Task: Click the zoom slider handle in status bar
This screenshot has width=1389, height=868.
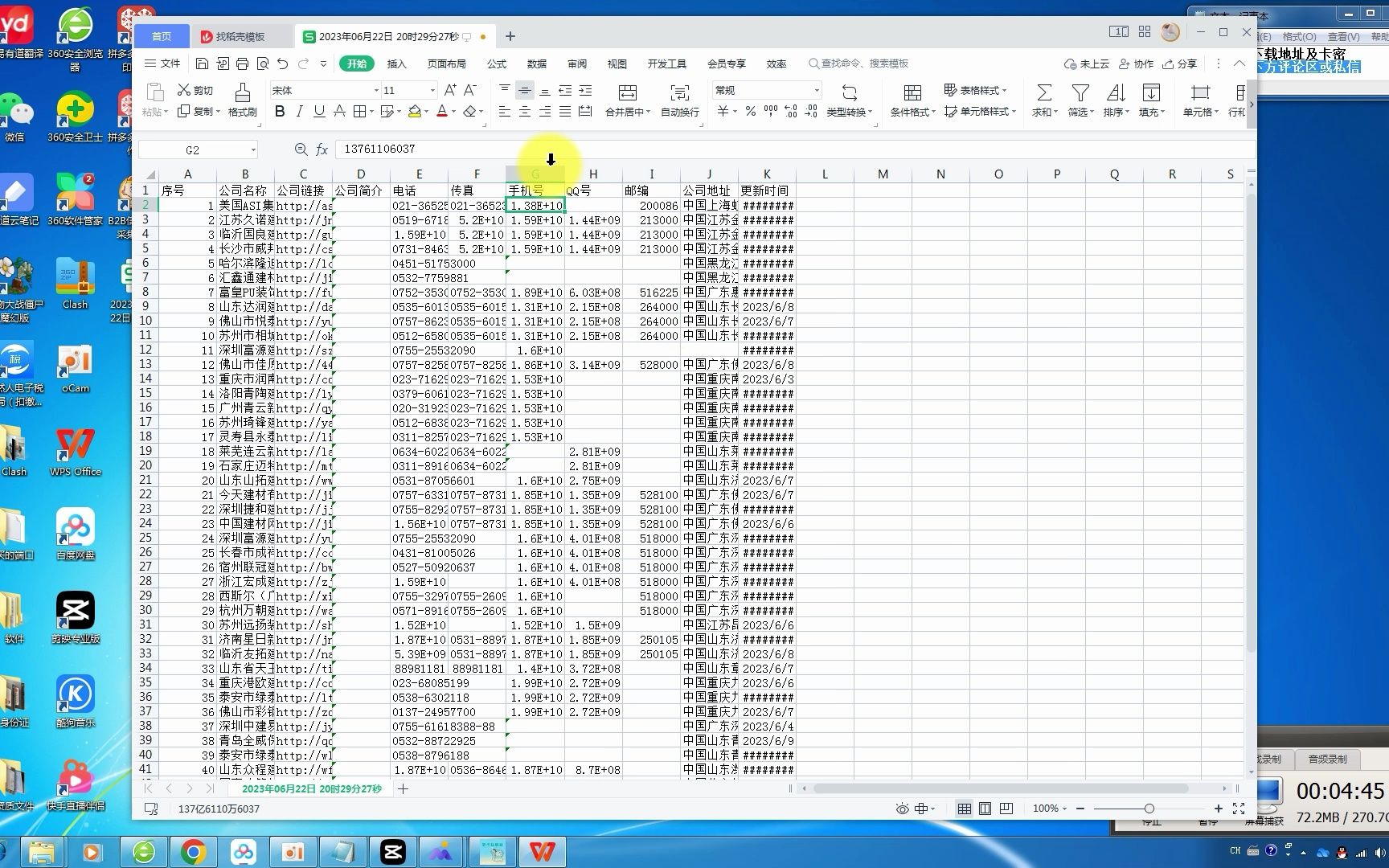Action: tap(1149, 809)
